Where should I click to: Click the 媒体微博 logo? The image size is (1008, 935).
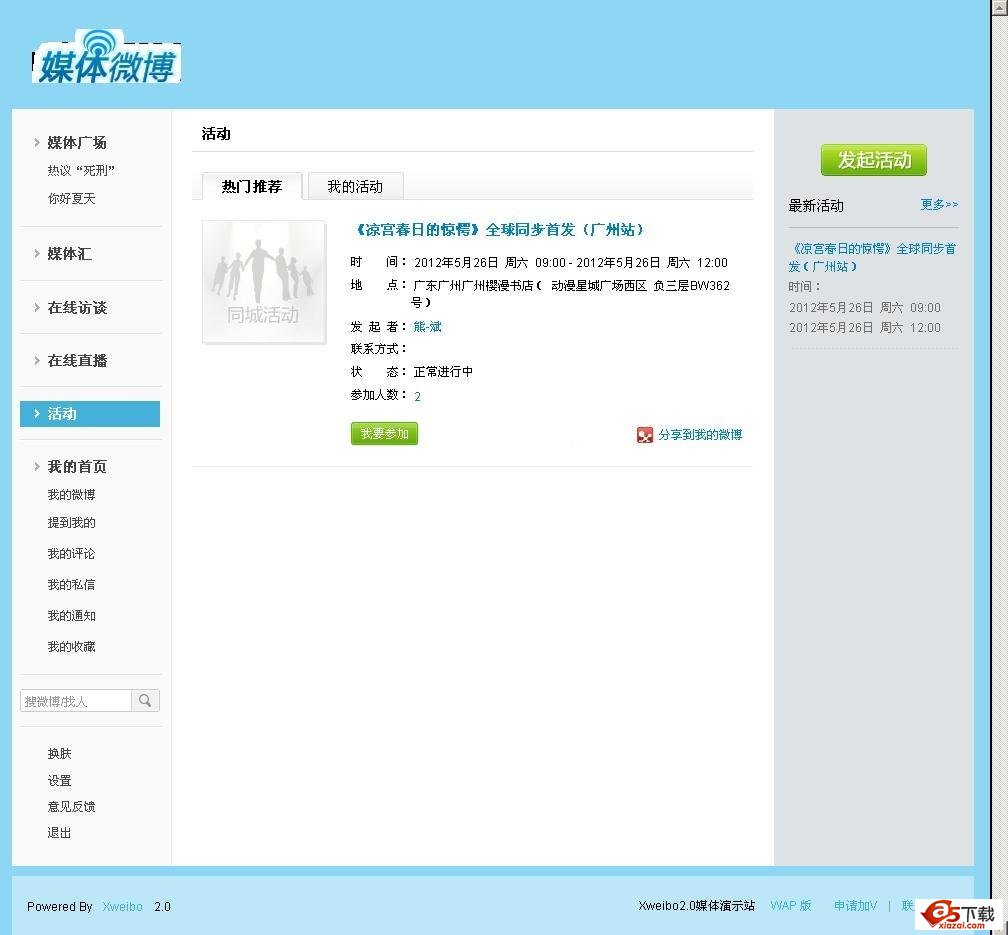click(x=106, y=58)
